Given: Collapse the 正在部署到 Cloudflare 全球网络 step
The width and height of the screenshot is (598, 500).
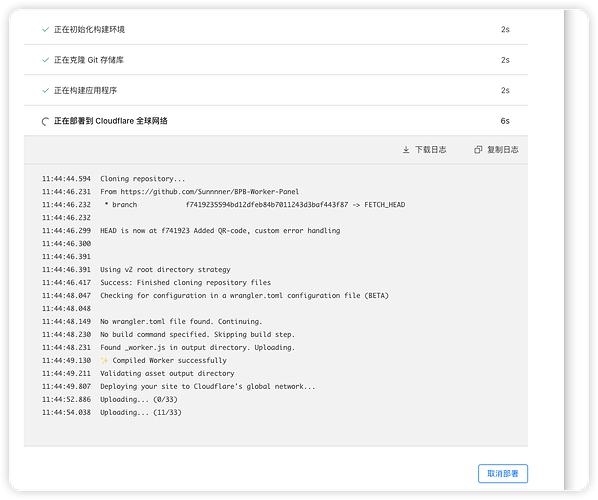Looking at the screenshot, I should 276,121.
